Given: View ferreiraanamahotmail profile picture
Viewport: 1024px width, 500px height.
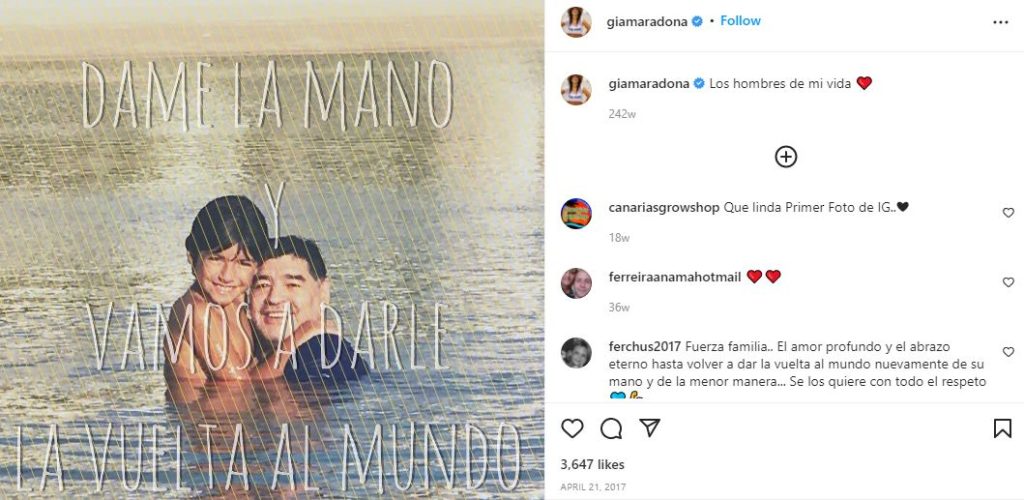Looking at the screenshot, I should click(576, 283).
